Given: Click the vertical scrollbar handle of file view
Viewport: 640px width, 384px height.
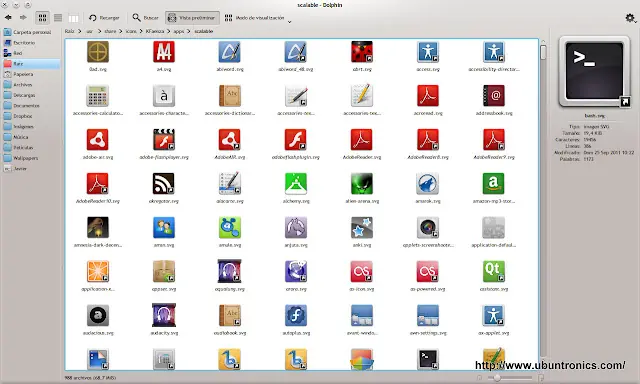Looking at the screenshot, I should (x=543, y=52).
